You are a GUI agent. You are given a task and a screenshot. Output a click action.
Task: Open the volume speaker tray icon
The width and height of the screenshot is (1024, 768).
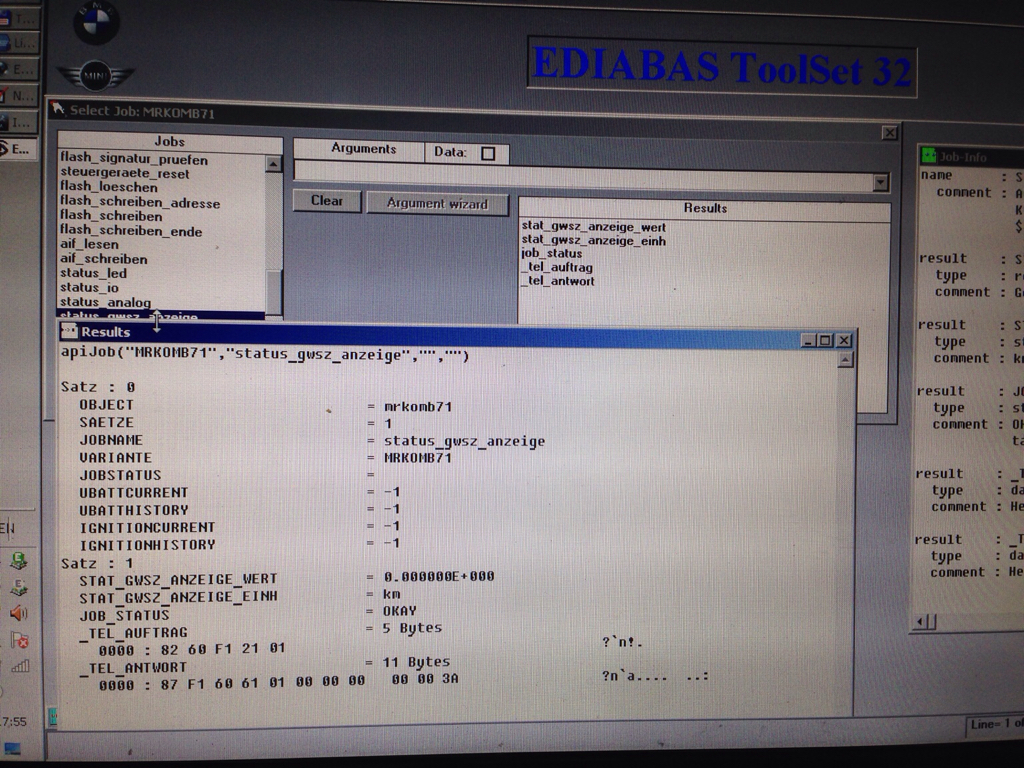(x=18, y=613)
